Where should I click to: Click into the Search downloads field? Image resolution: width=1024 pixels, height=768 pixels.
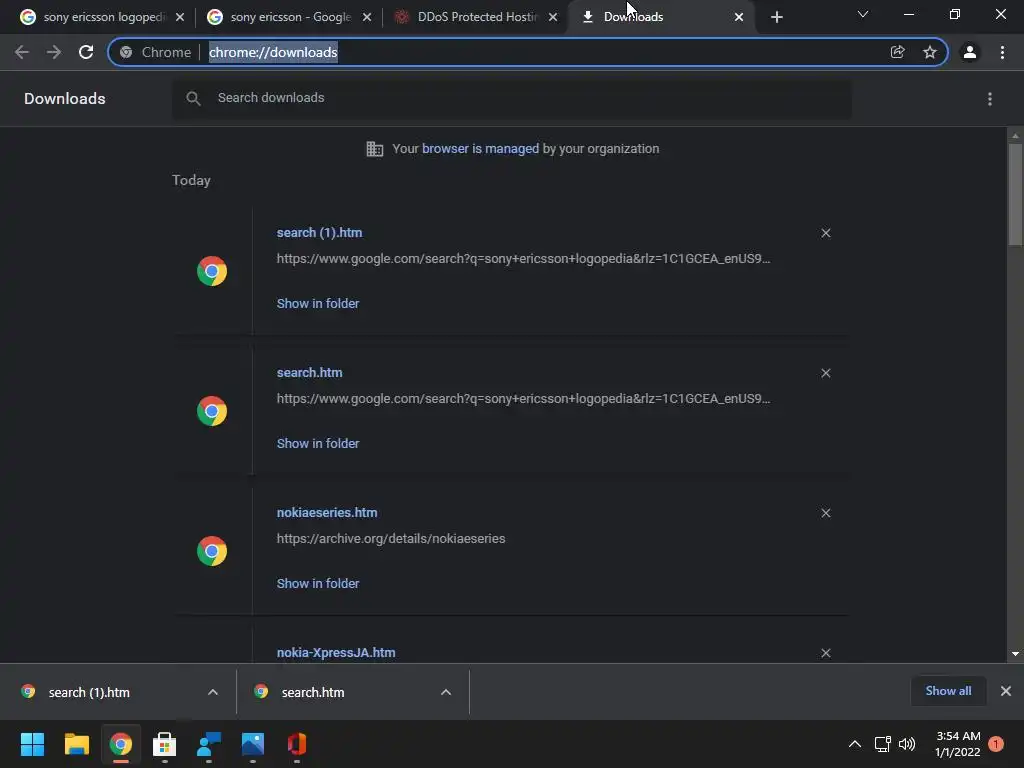point(512,99)
